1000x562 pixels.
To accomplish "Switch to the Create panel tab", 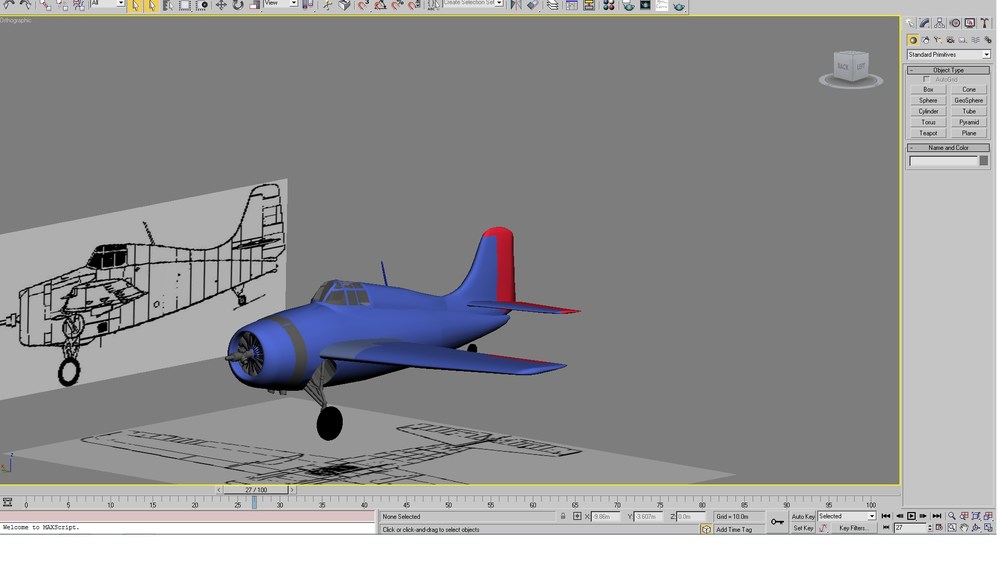I will click(x=910, y=24).
